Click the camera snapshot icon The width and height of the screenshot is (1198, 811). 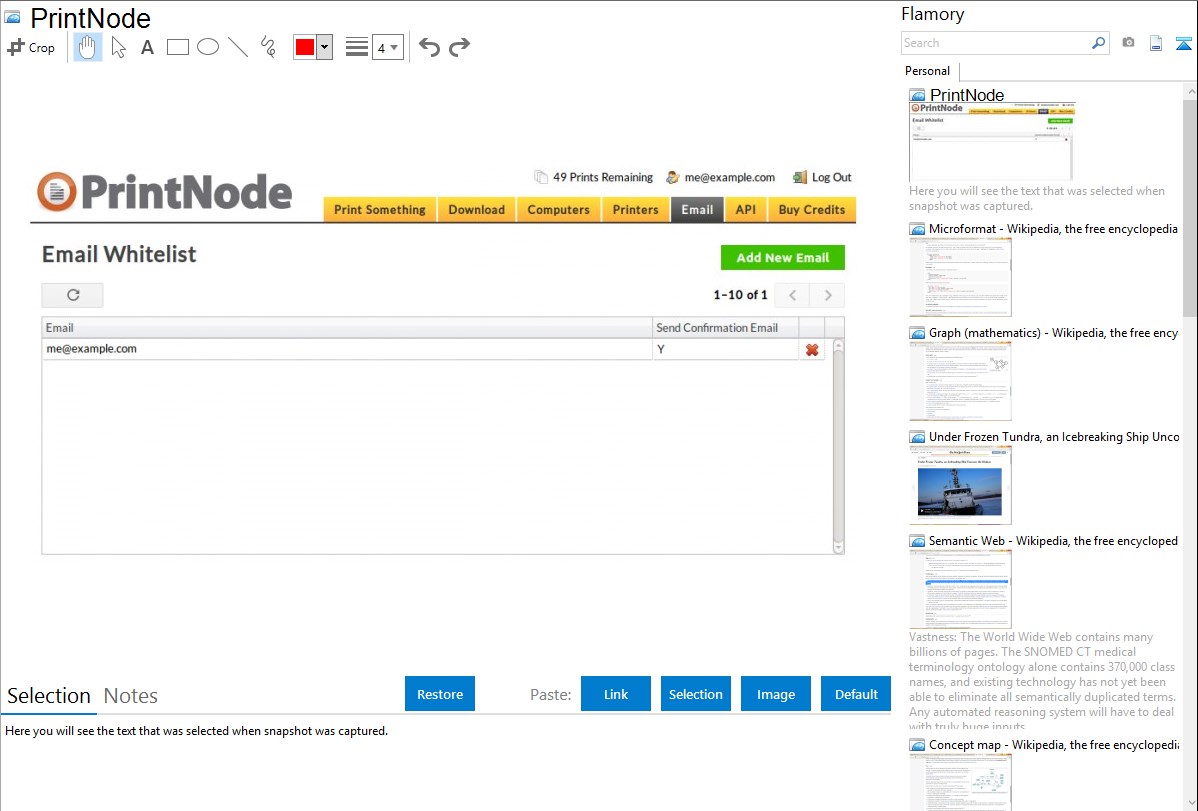click(1128, 43)
